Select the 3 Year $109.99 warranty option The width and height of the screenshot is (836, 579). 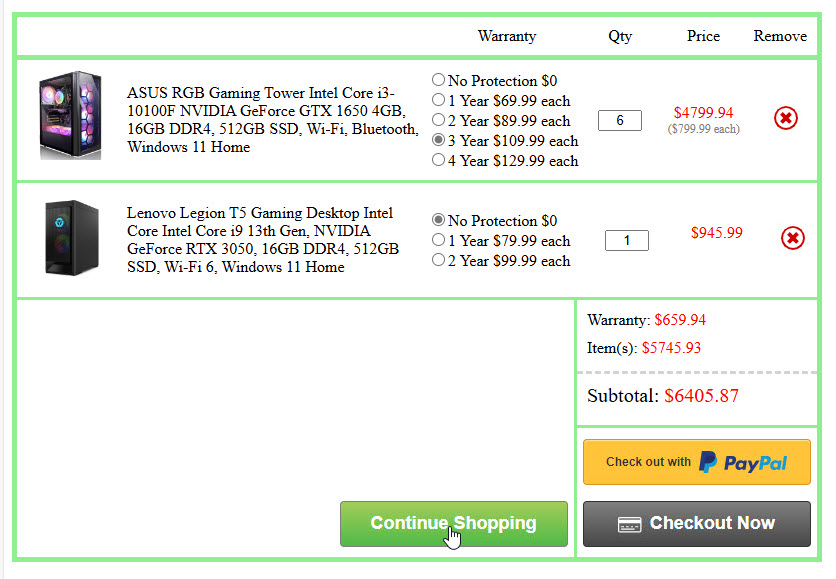pos(438,140)
